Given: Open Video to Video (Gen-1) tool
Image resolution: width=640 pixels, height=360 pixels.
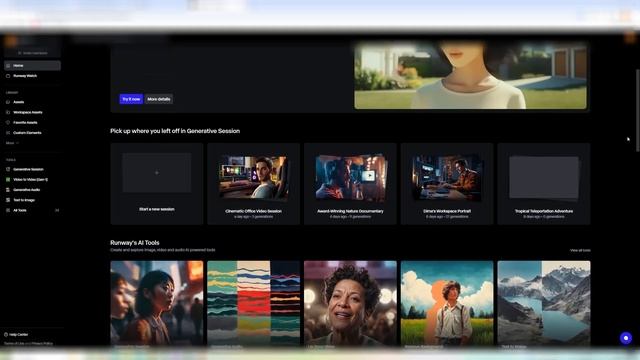Looking at the screenshot, I should 32,179.
